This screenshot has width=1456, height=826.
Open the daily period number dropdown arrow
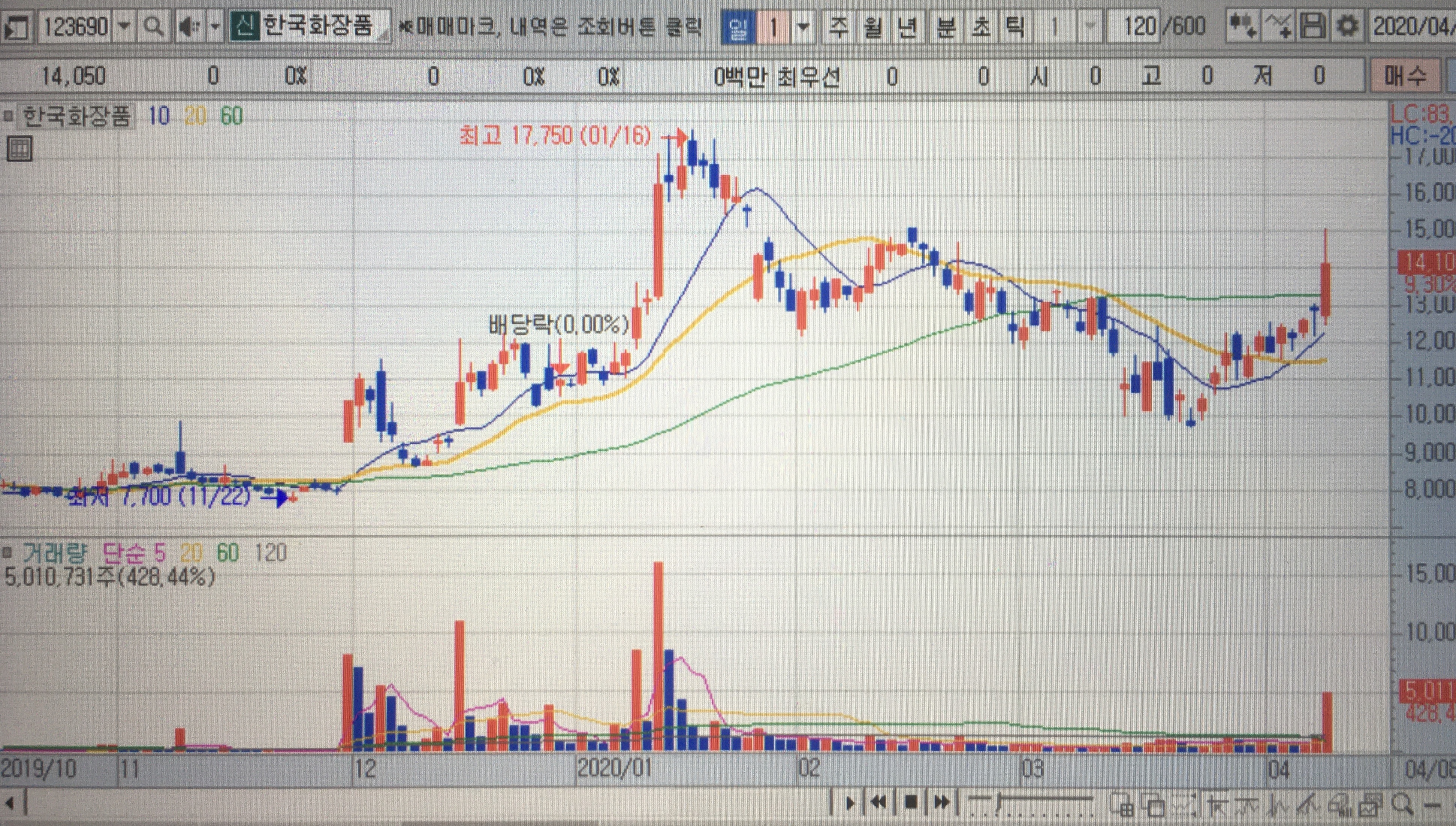(803, 27)
